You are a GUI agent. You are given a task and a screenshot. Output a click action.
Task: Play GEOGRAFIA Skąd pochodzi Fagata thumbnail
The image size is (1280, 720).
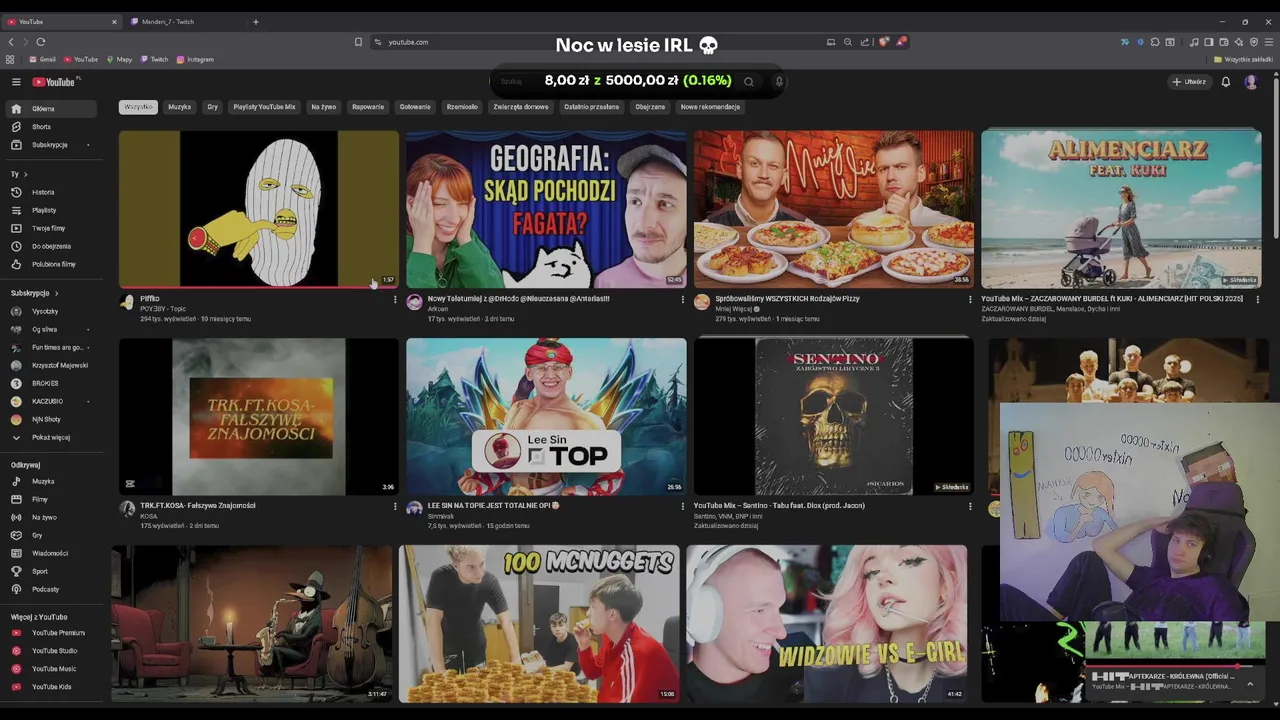click(546, 209)
